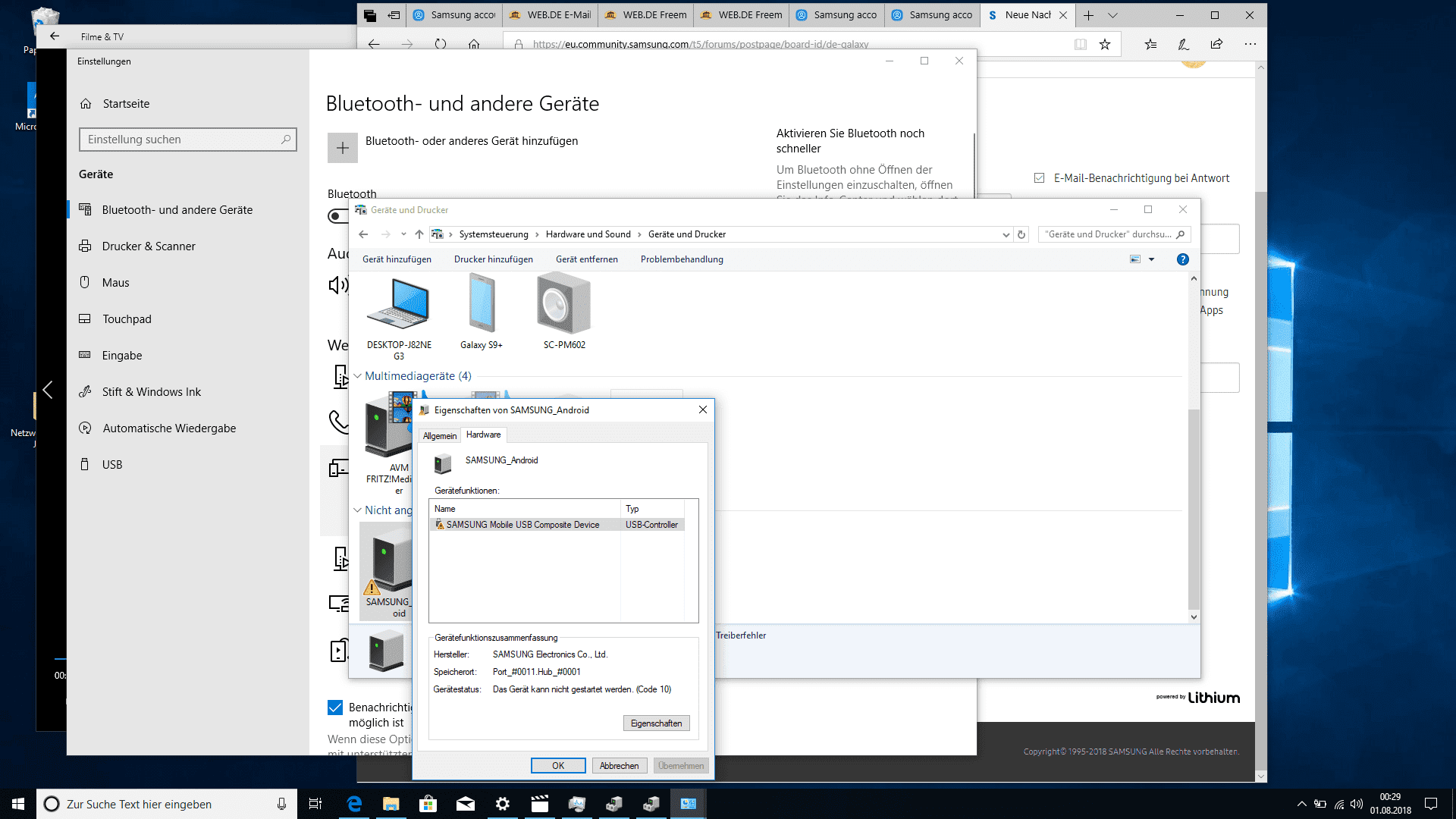Expand Hardware und Sound breadcrumb chevron
The width and height of the screenshot is (1456, 819).
point(639,234)
